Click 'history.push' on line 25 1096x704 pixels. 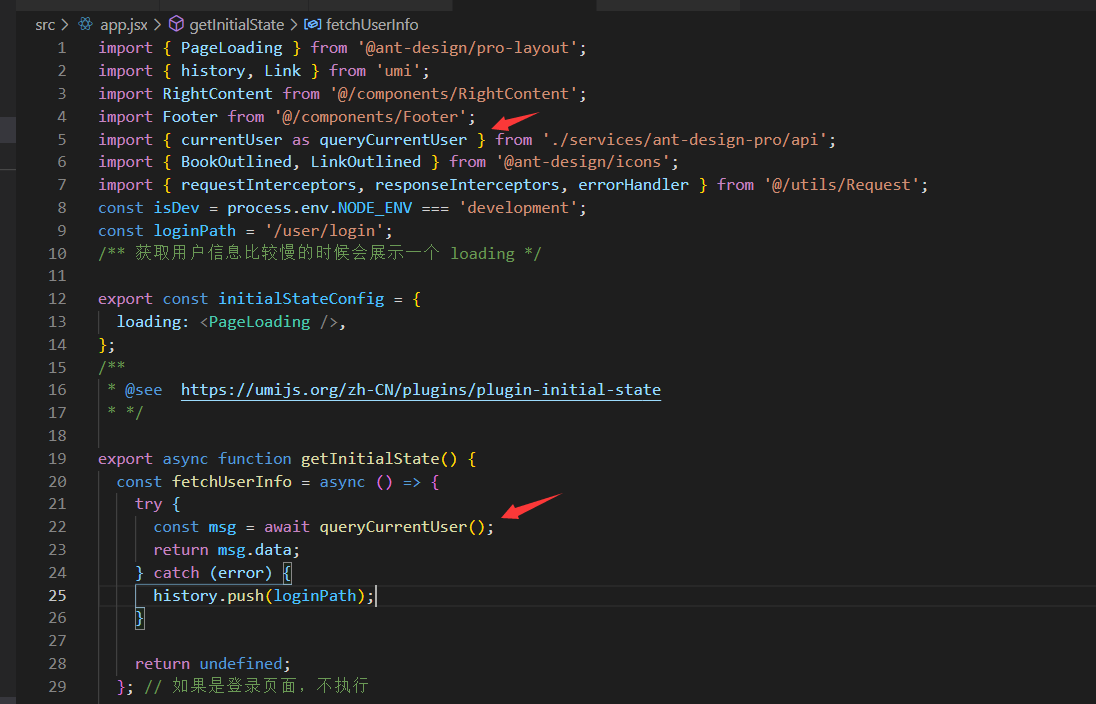coord(208,595)
